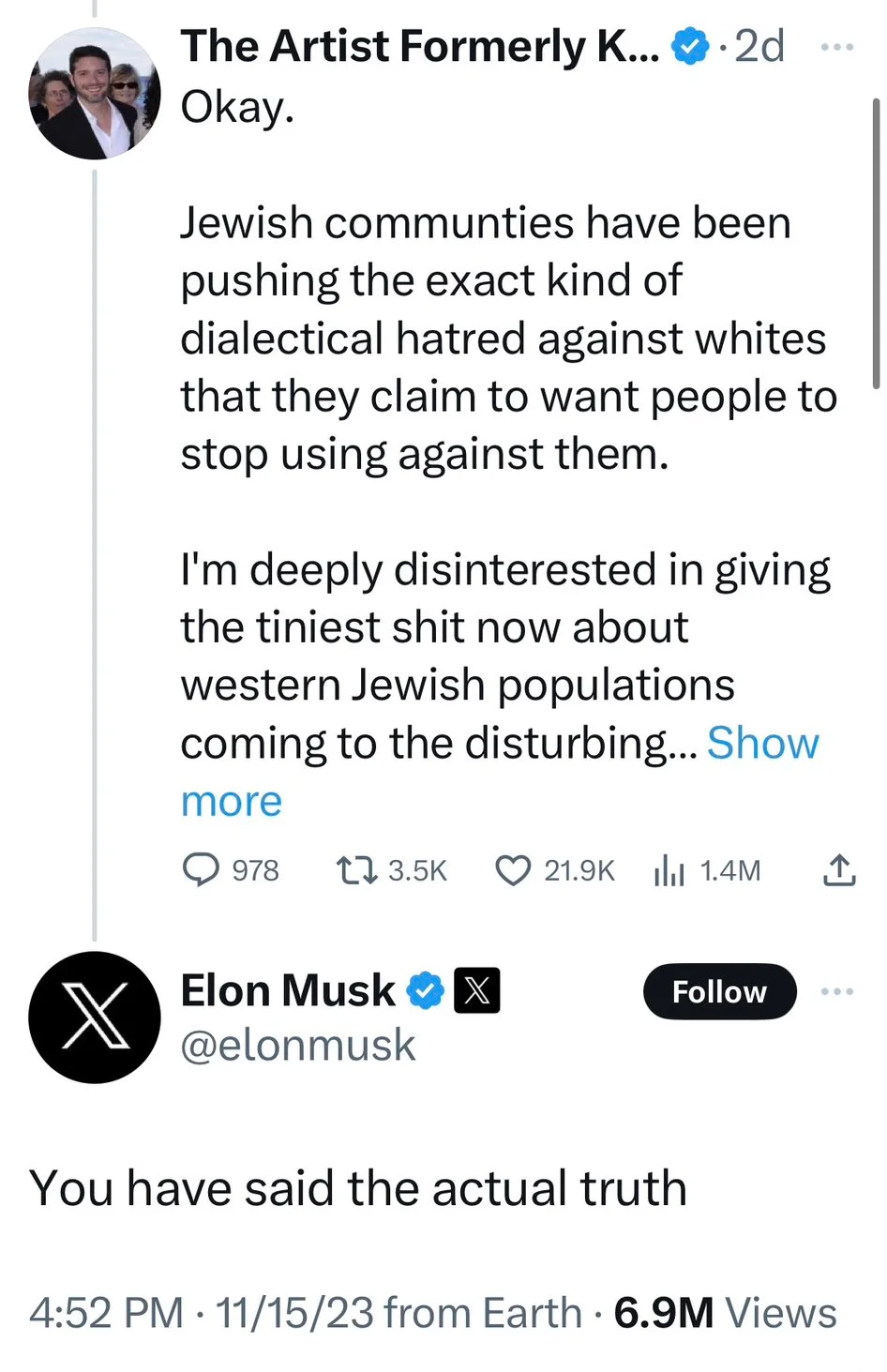Click the X affiliation badge icon

[x=476, y=990]
